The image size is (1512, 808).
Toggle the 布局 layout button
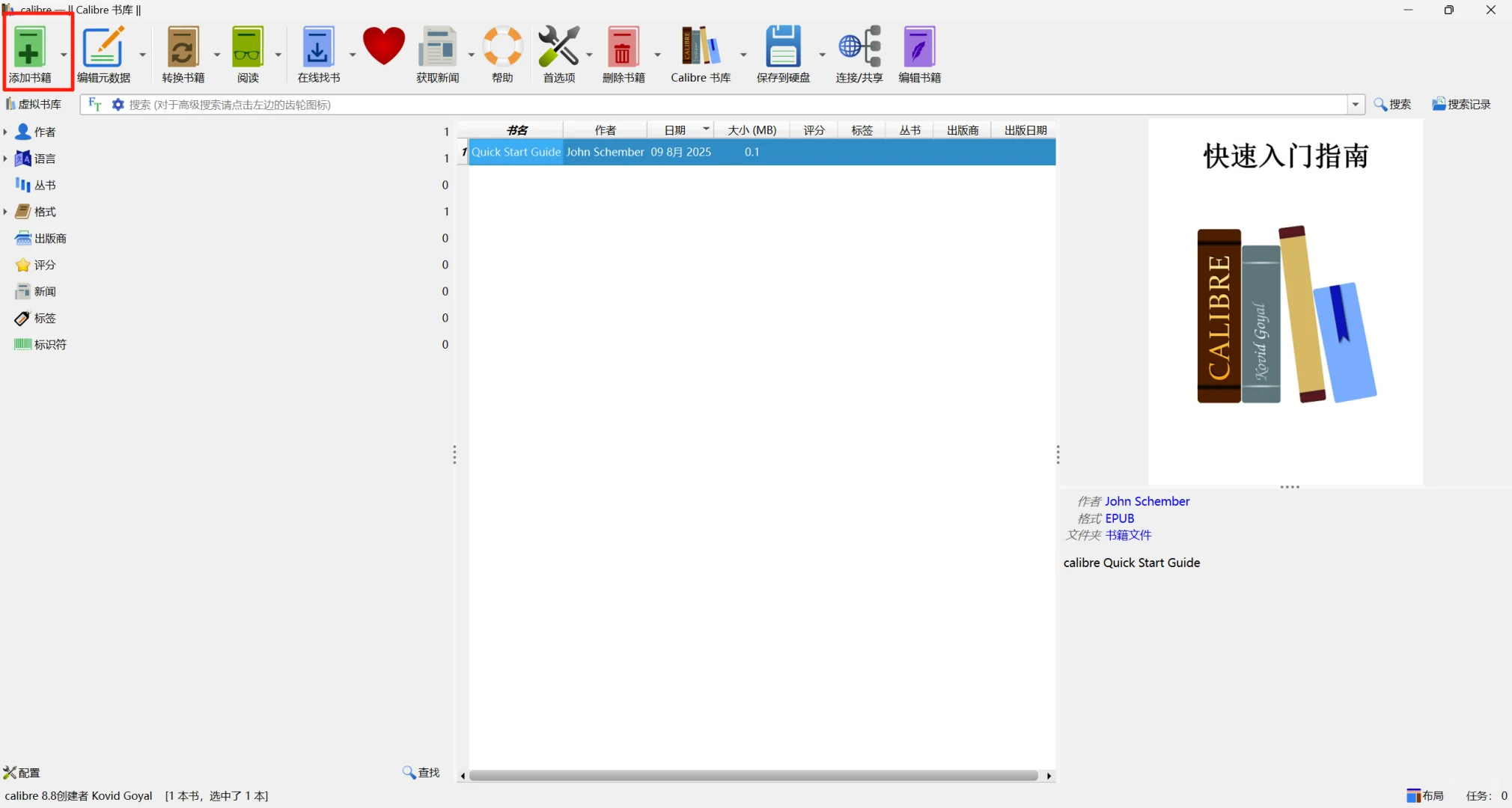coord(1425,795)
